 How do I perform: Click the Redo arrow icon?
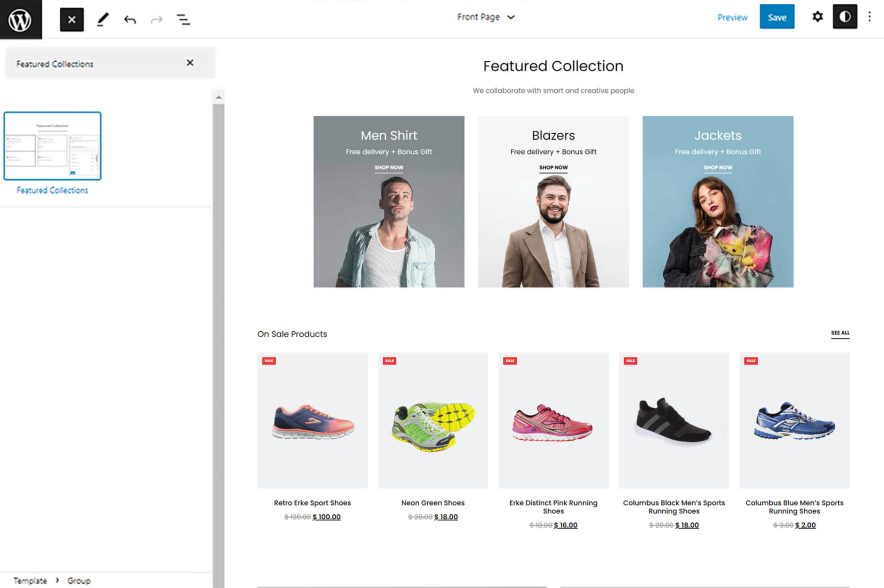click(x=155, y=18)
